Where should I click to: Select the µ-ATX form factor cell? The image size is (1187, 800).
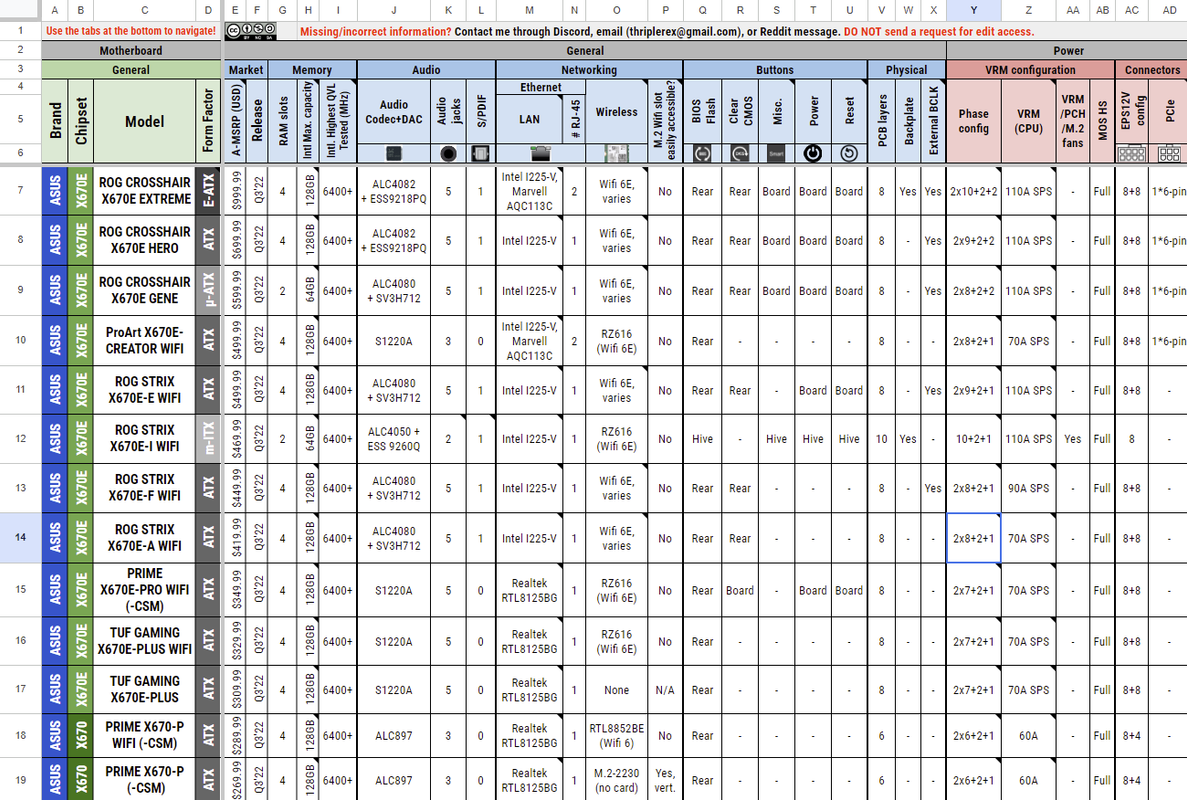coord(208,290)
